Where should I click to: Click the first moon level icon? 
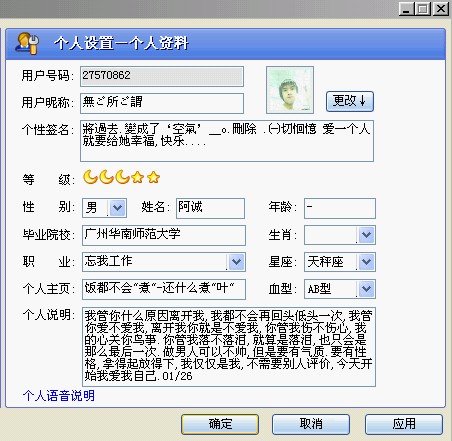click(x=90, y=177)
